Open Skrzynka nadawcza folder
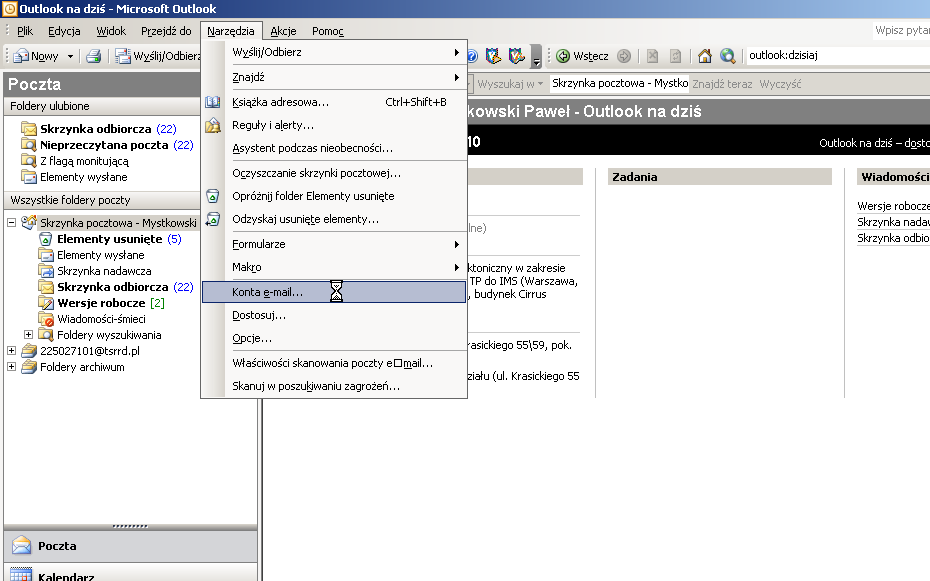 [x=95, y=271]
